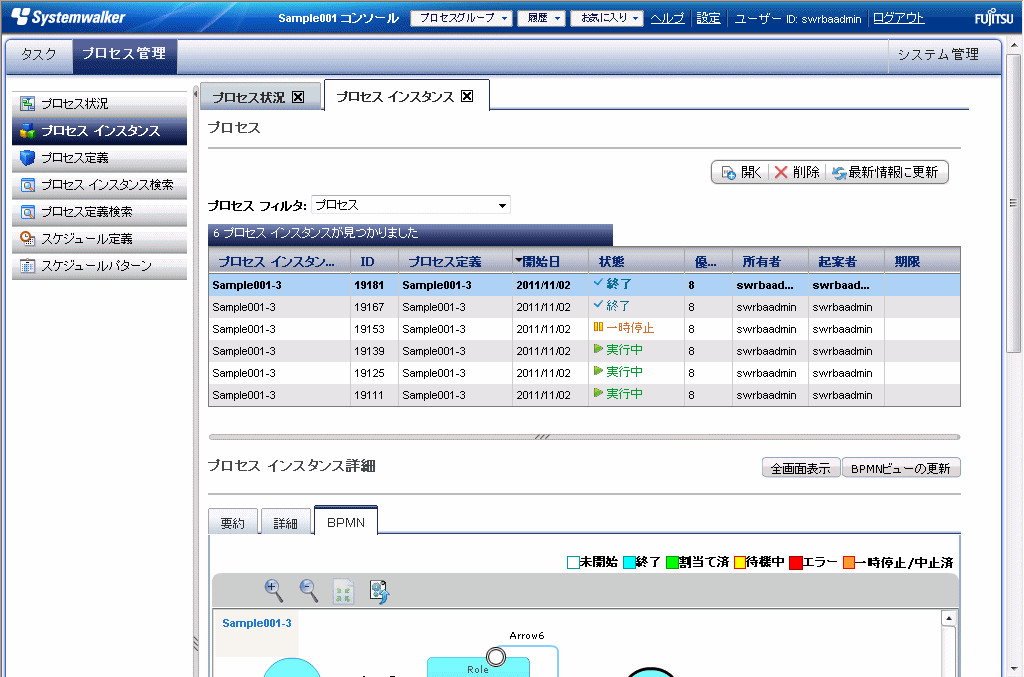Click the zoom in magnifier in BPMN toolbar
The height and width of the screenshot is (677, 1024).
point(271,589)
